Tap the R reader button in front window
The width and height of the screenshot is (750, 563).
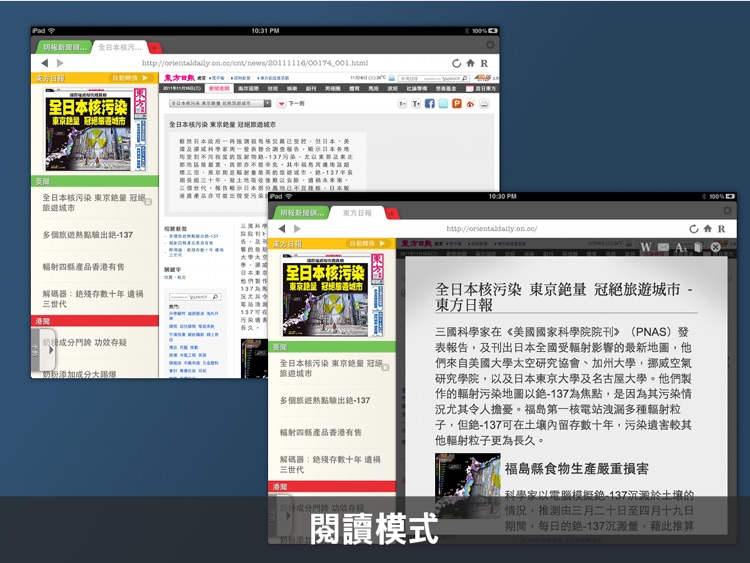721,229
